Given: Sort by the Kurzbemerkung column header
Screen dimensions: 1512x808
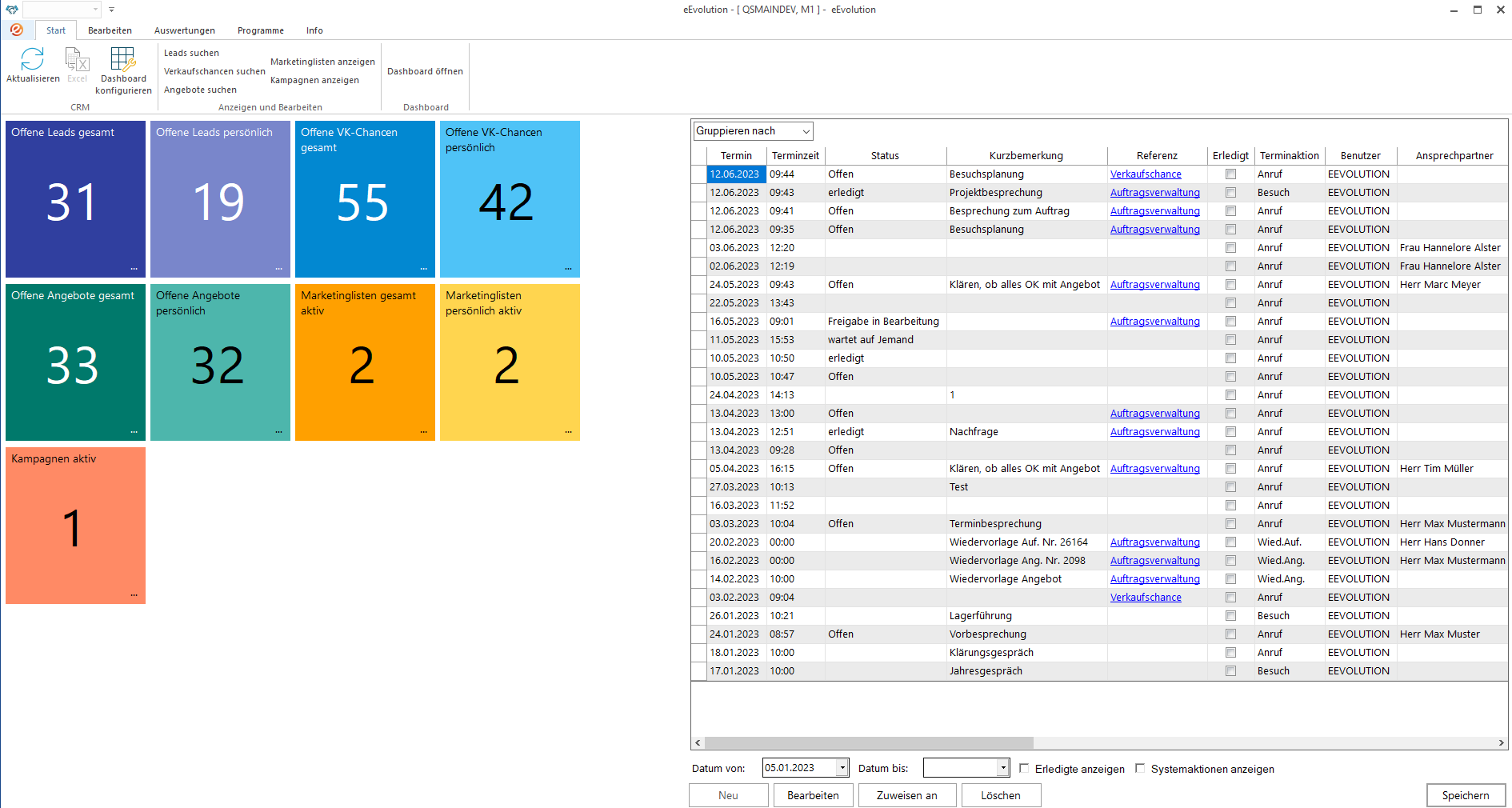Looking at the screenshot, I should click(x=1026, y=156).
